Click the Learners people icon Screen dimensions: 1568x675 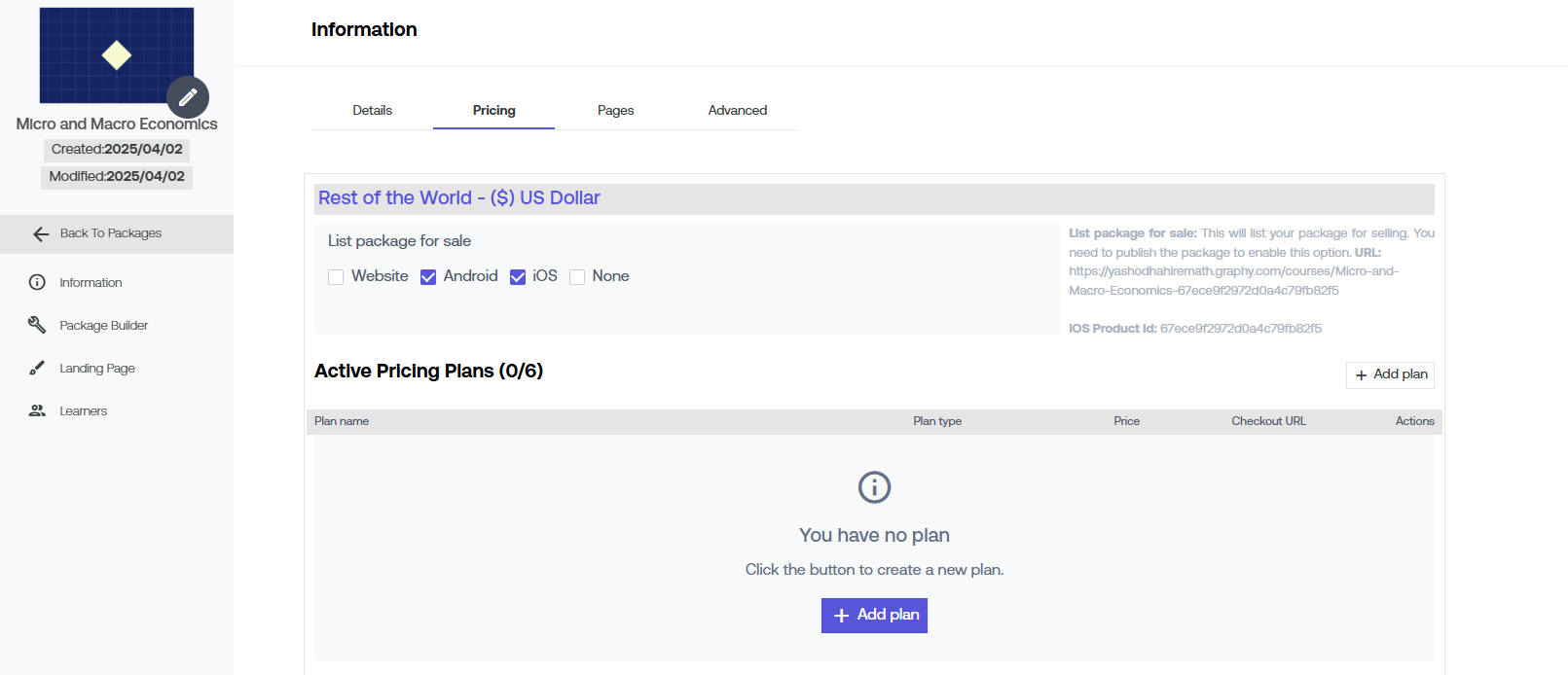37,410
